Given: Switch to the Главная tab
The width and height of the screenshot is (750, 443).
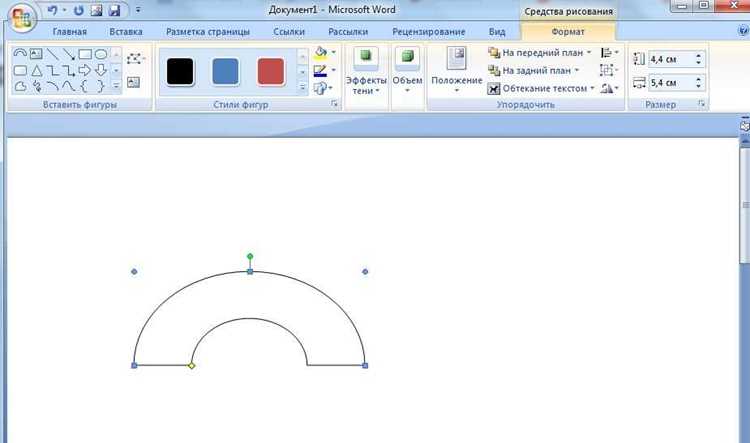Looking at the screenshot, I should [70, 32].
